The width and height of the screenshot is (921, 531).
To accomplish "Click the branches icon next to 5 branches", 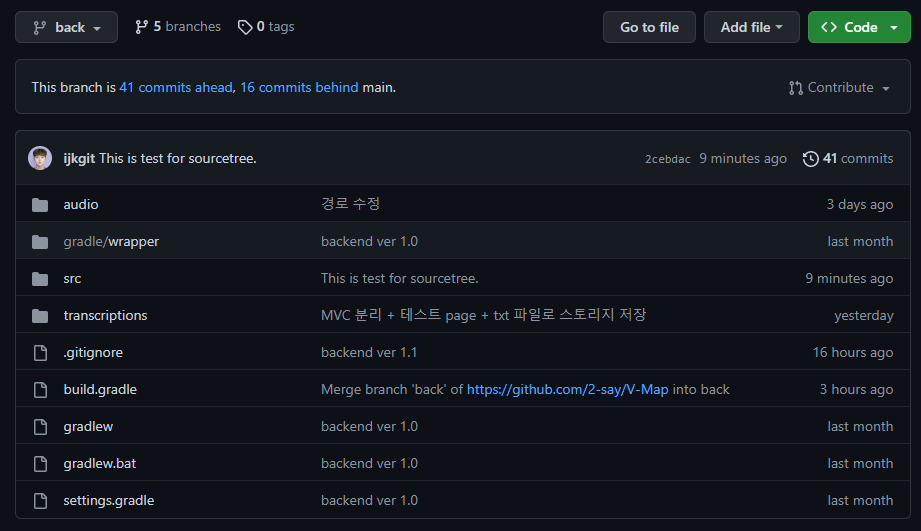I will [x=141, y=27].
